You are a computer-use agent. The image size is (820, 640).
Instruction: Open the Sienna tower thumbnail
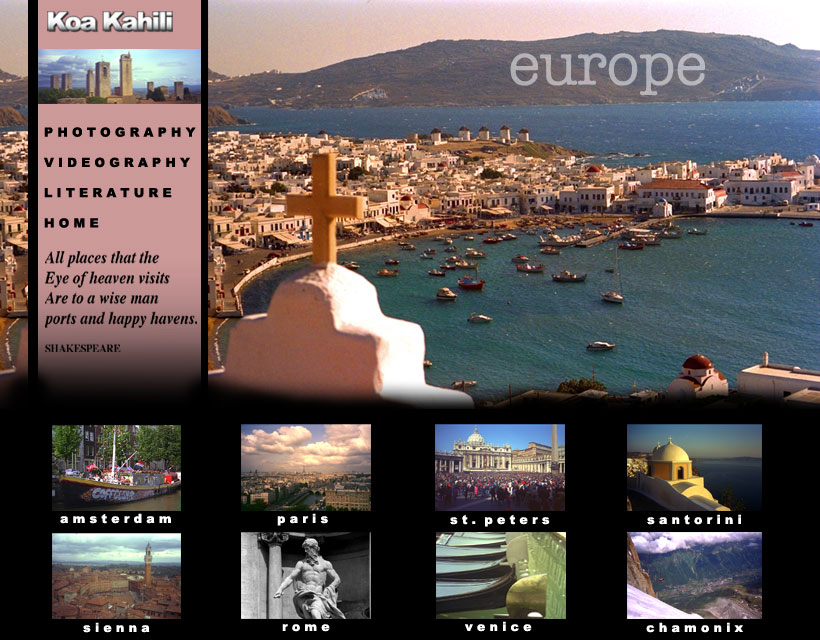click(116, 575)
